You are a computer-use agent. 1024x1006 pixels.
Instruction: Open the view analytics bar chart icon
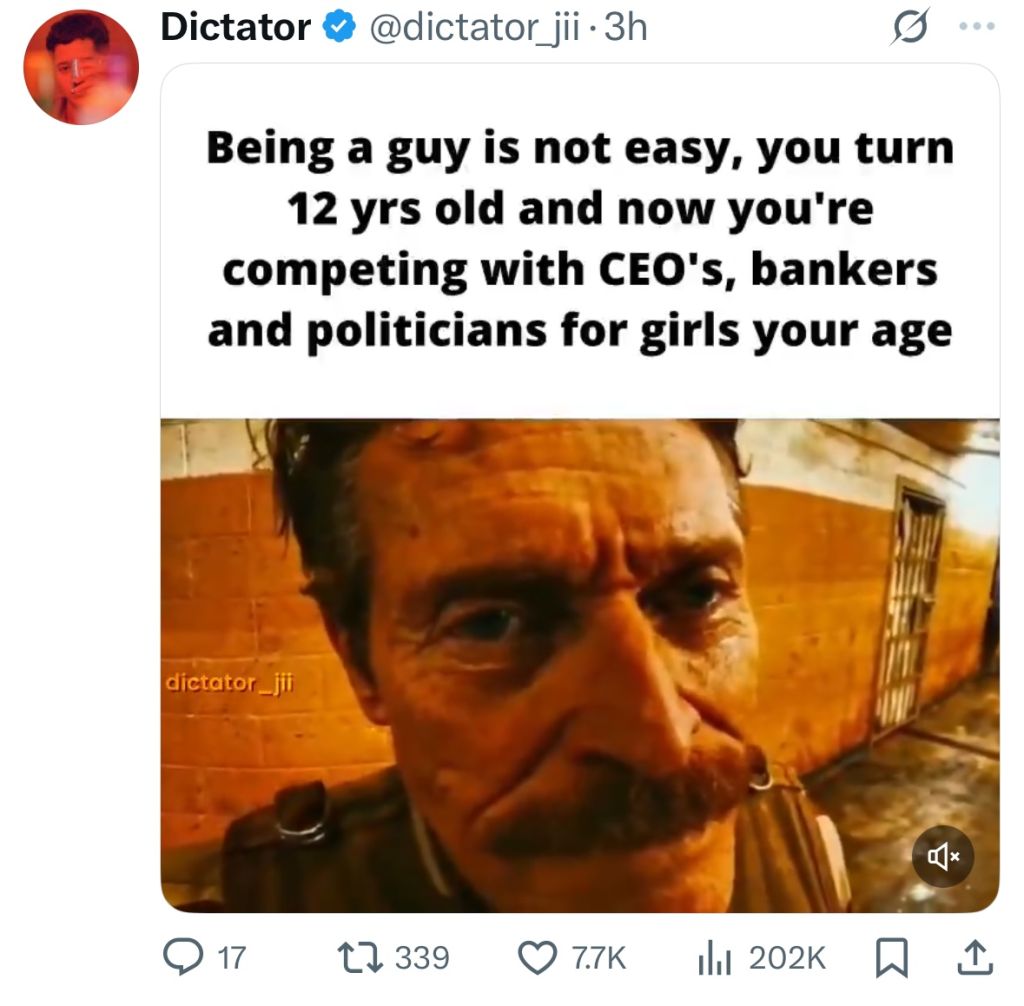[x=716, y=959]
